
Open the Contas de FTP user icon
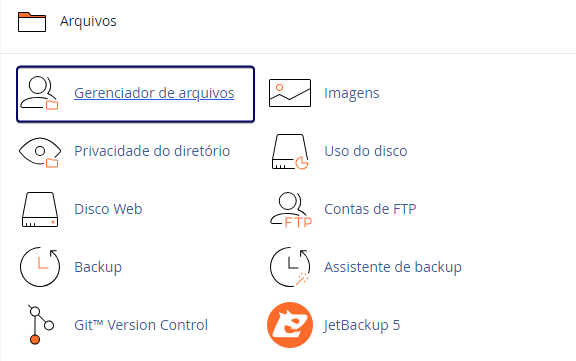291,210
